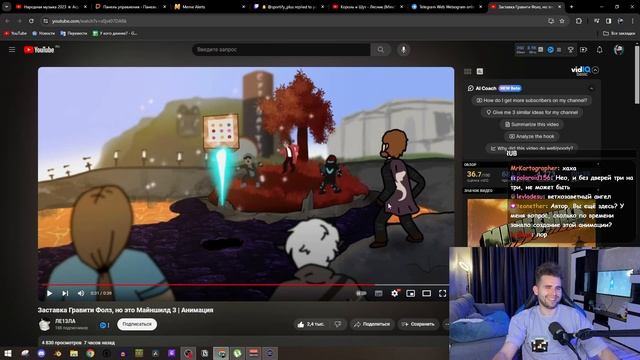This screenshot has height=360, width=640.
Task: Click 'Summarize this video' suggestion
Action: point(532,124)
